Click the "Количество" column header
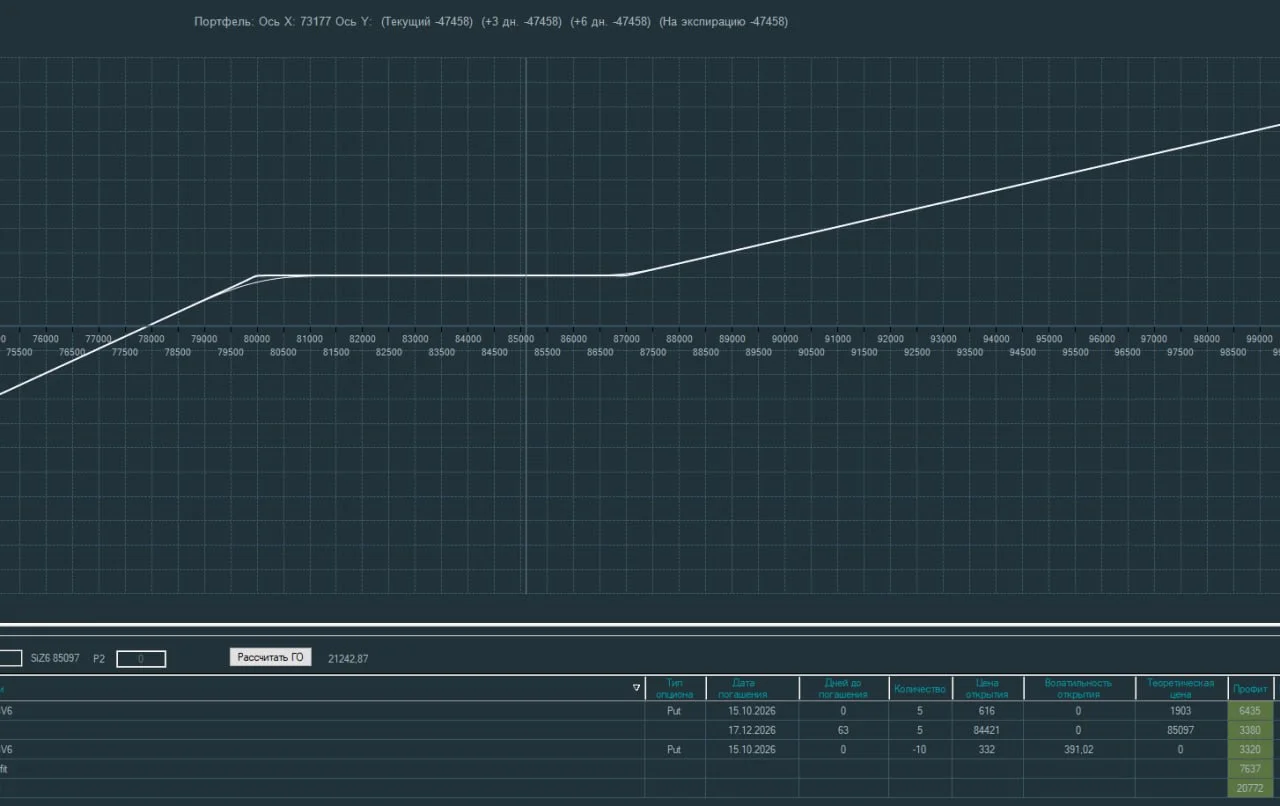 pyautogui.click(x=920, y=688)
